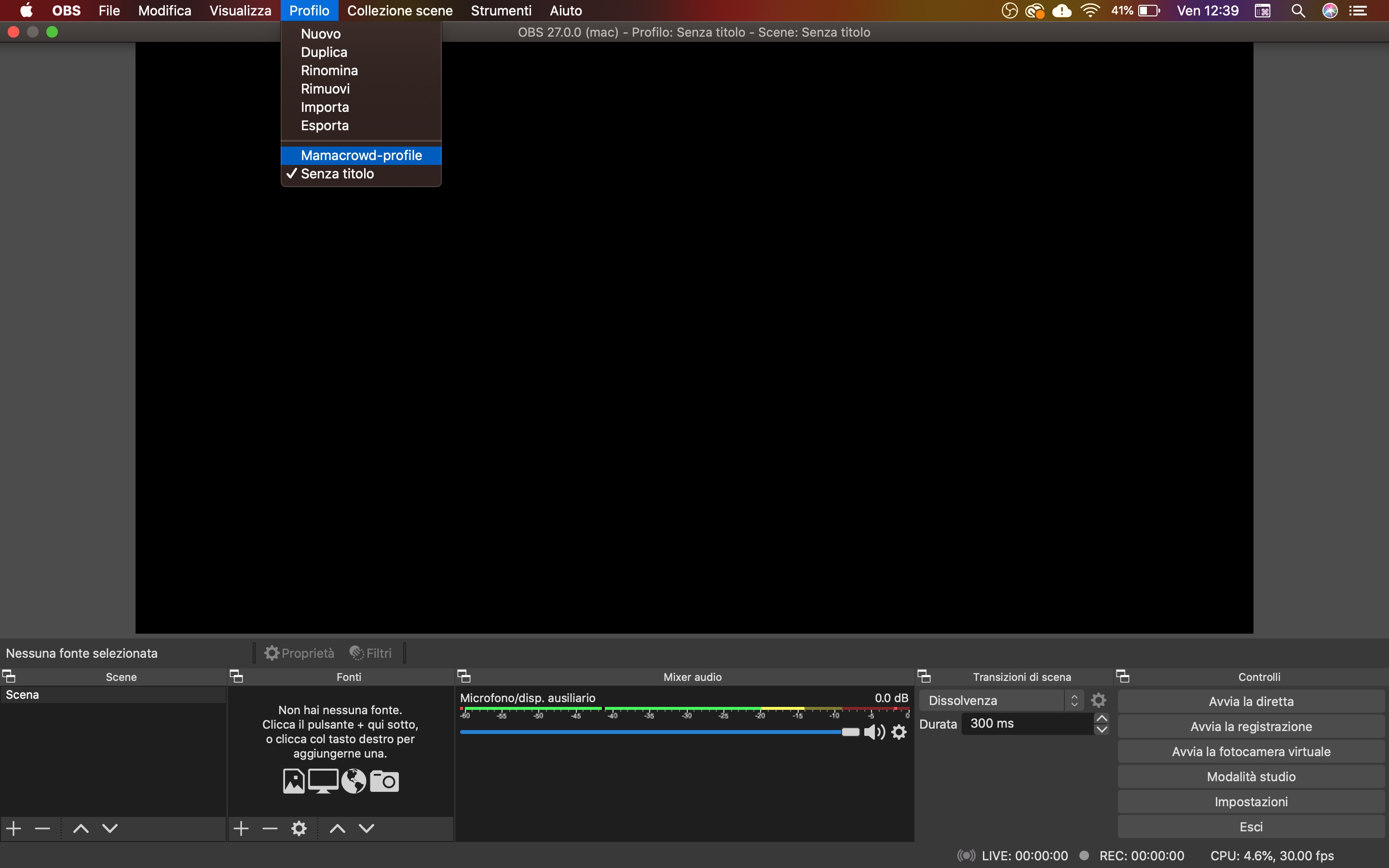Viewport: 1389px width, 868px height.
Task: Open source properties gear in Fonti toolbar
Action: coord(299,828)
